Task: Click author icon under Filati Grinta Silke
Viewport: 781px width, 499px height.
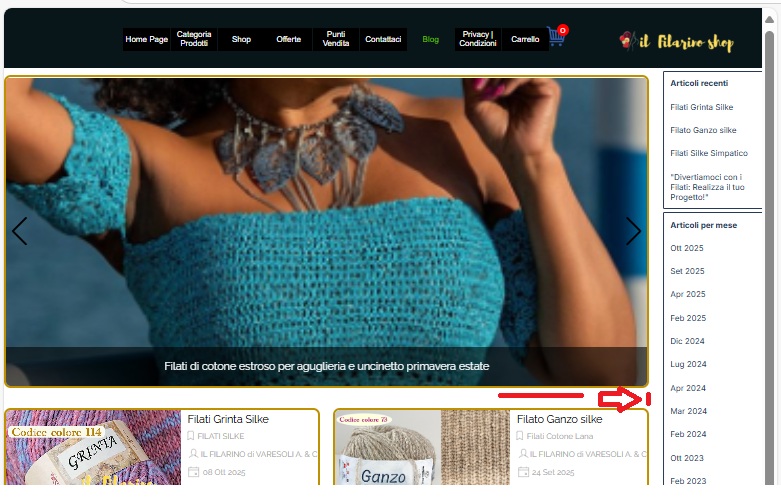Action: point(191,453)
